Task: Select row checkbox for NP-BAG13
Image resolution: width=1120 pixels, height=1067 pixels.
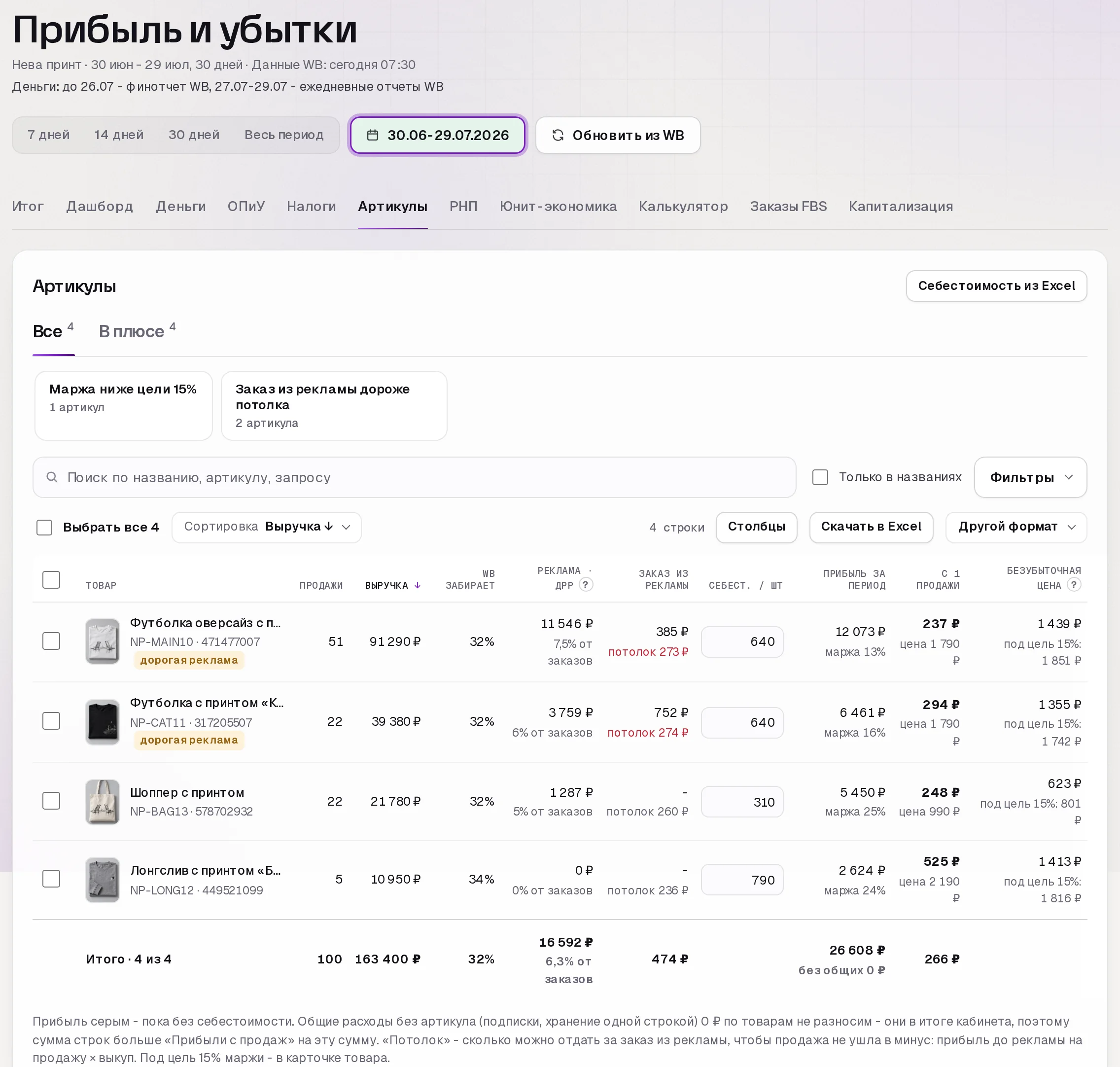Action: click(51, 801)
